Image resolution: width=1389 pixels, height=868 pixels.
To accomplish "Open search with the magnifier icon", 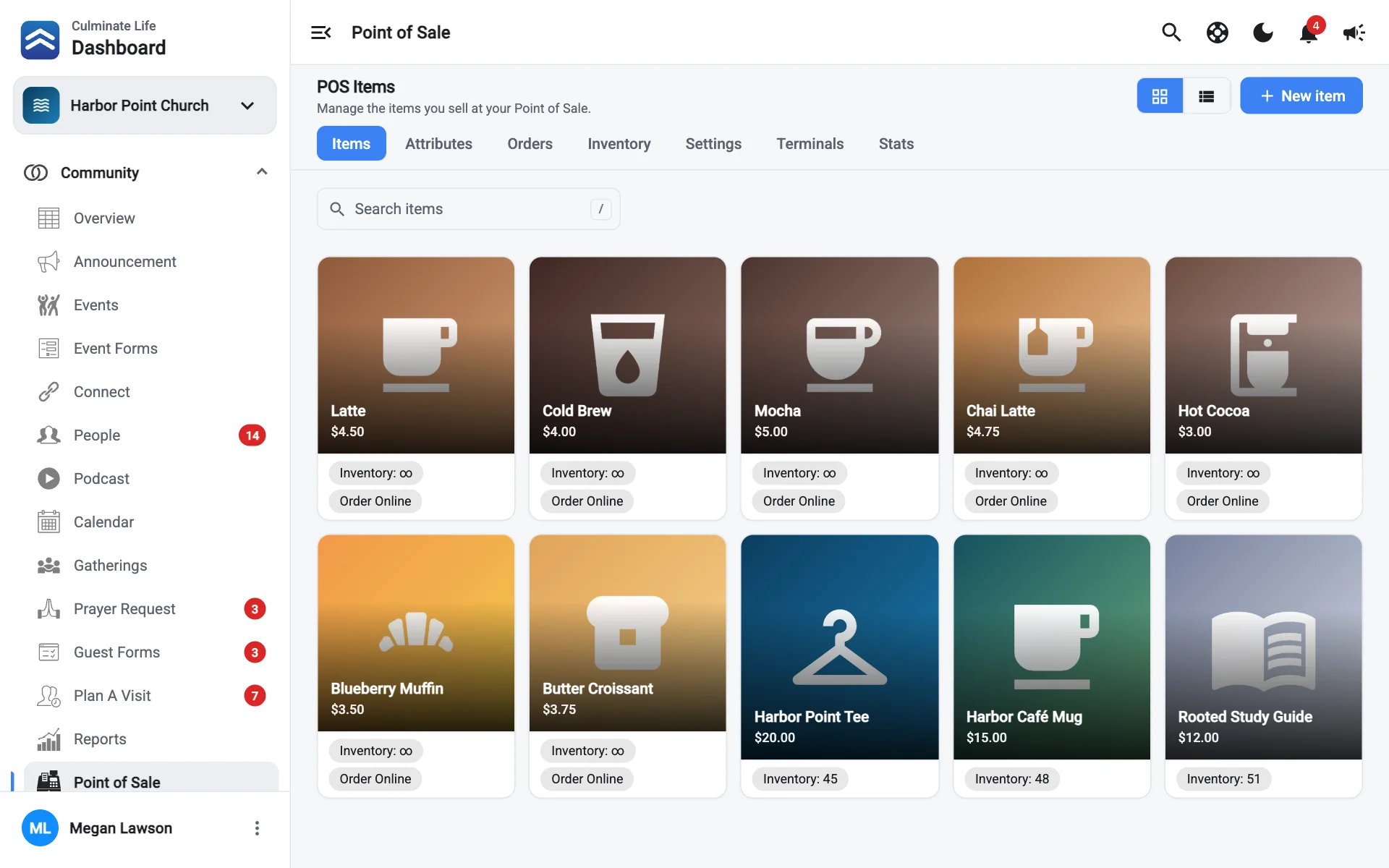I will [1171, 33].
